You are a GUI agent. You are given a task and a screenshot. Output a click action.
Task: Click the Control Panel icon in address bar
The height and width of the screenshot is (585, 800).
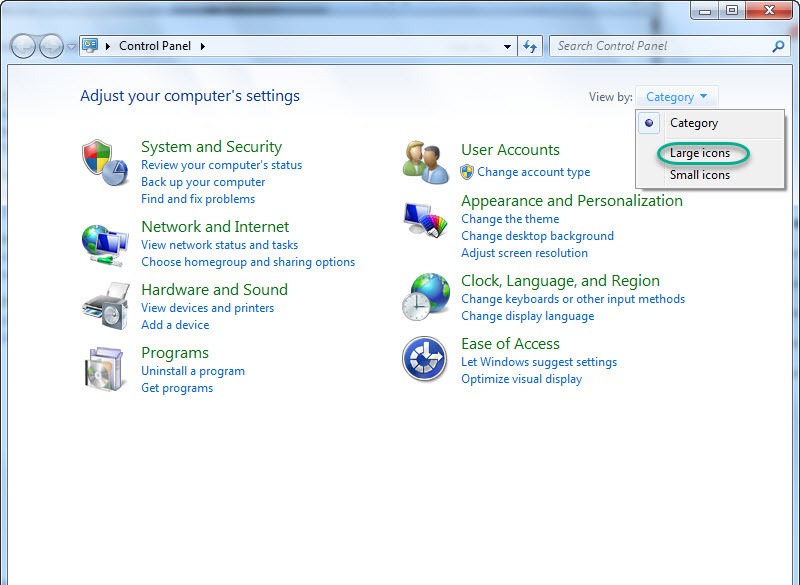point(90,46)
